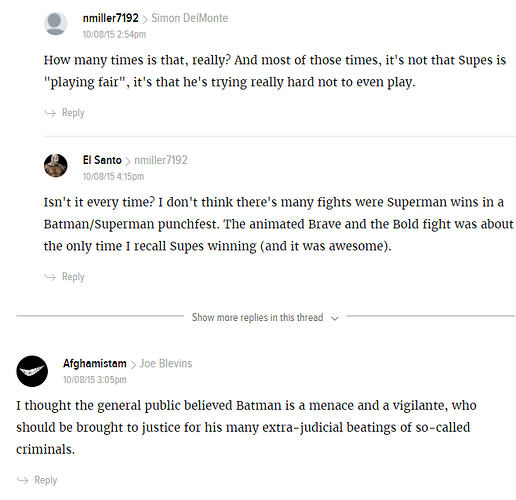Open timestamp 10/08/15 3:05pm permalink
516x500 pixels.
point(95,380)
